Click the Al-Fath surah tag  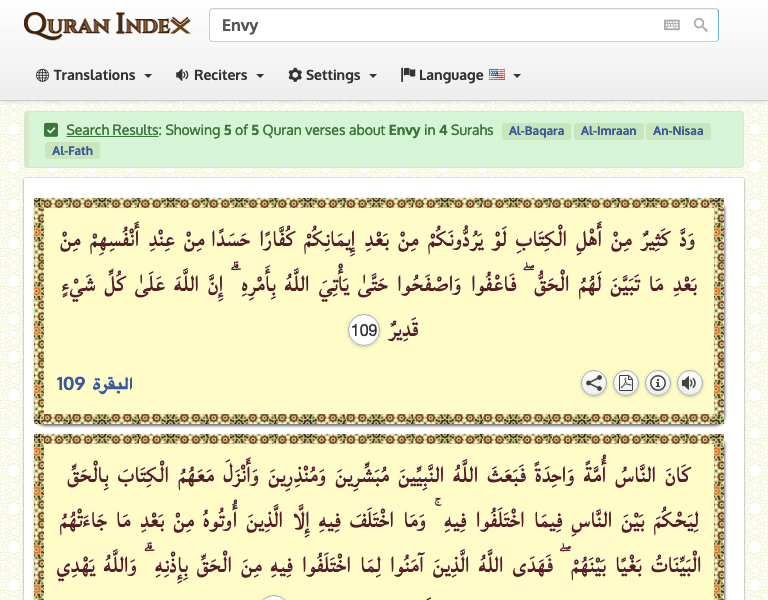72,151
